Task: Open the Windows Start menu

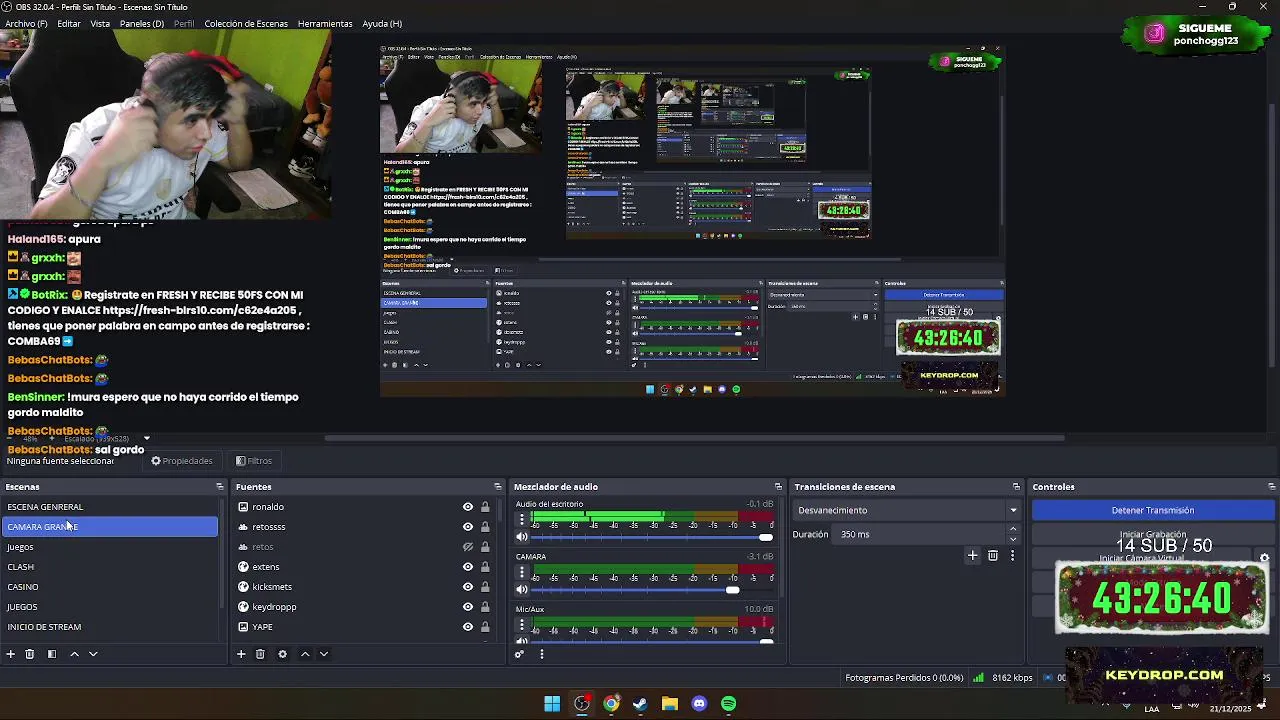Action: tap(552, 704)
